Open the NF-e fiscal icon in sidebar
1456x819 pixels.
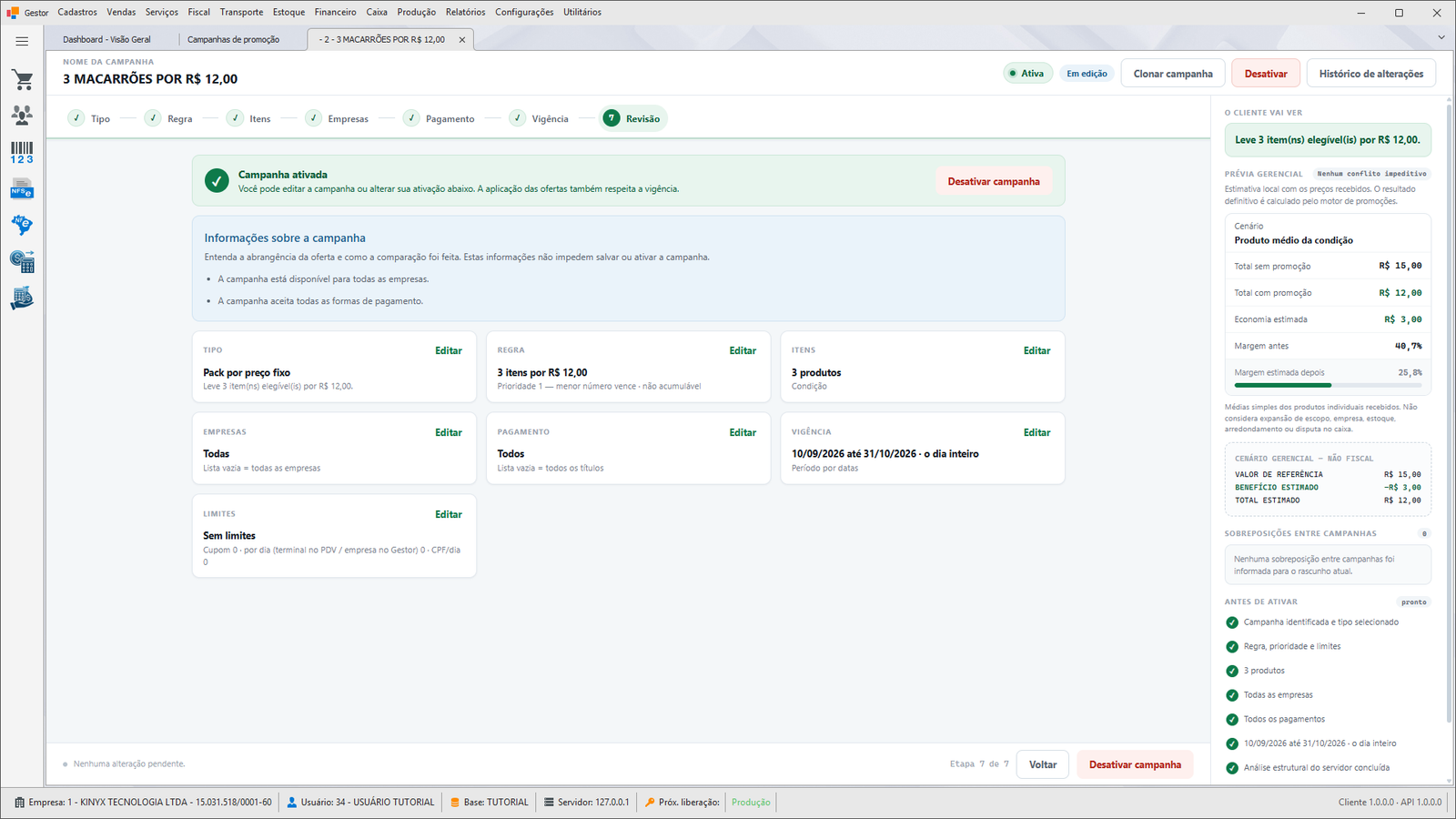click(22, 225)
